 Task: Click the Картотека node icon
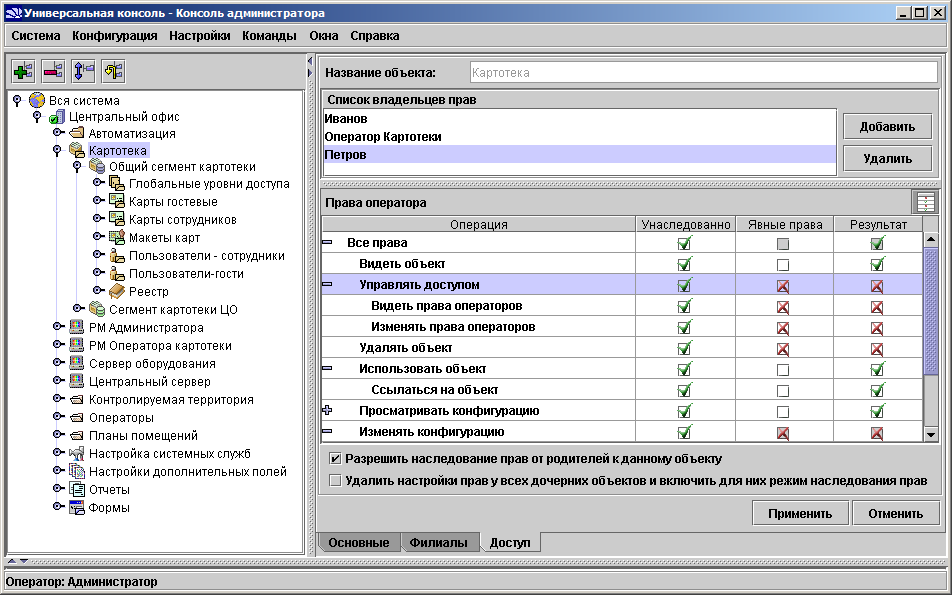76,150
